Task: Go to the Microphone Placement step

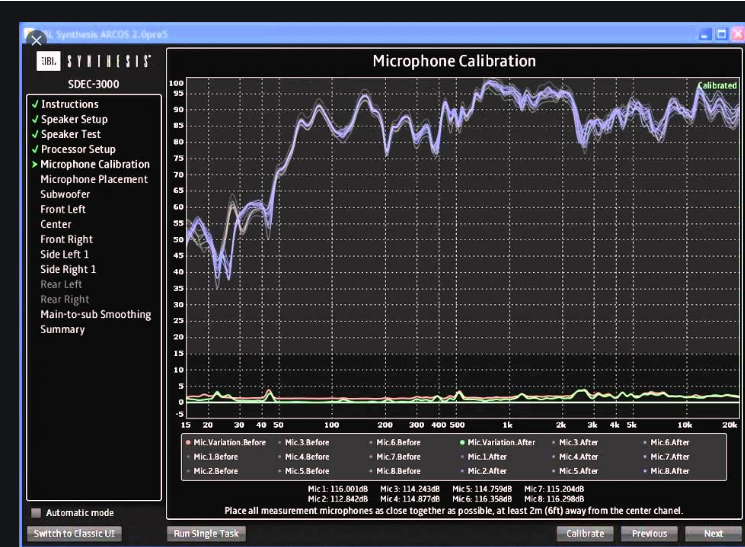Action: coord(93,179)
